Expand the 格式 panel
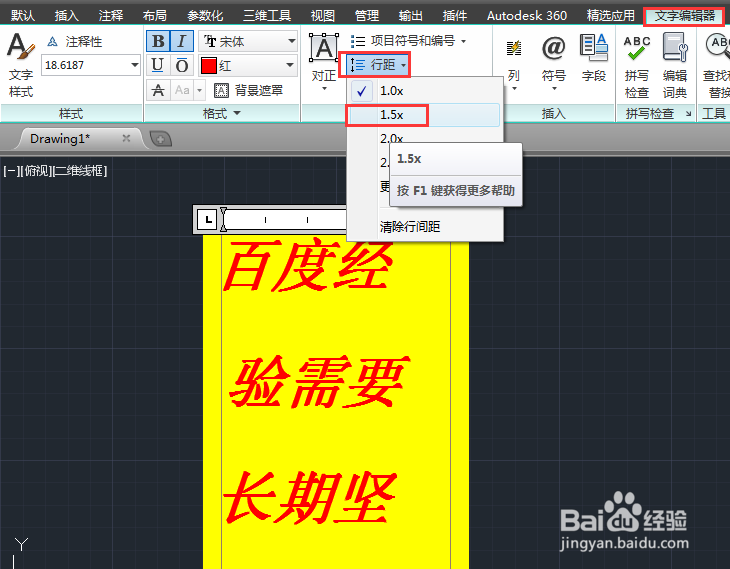The height and width of the screenshot is (569, 730). [222, 113]
